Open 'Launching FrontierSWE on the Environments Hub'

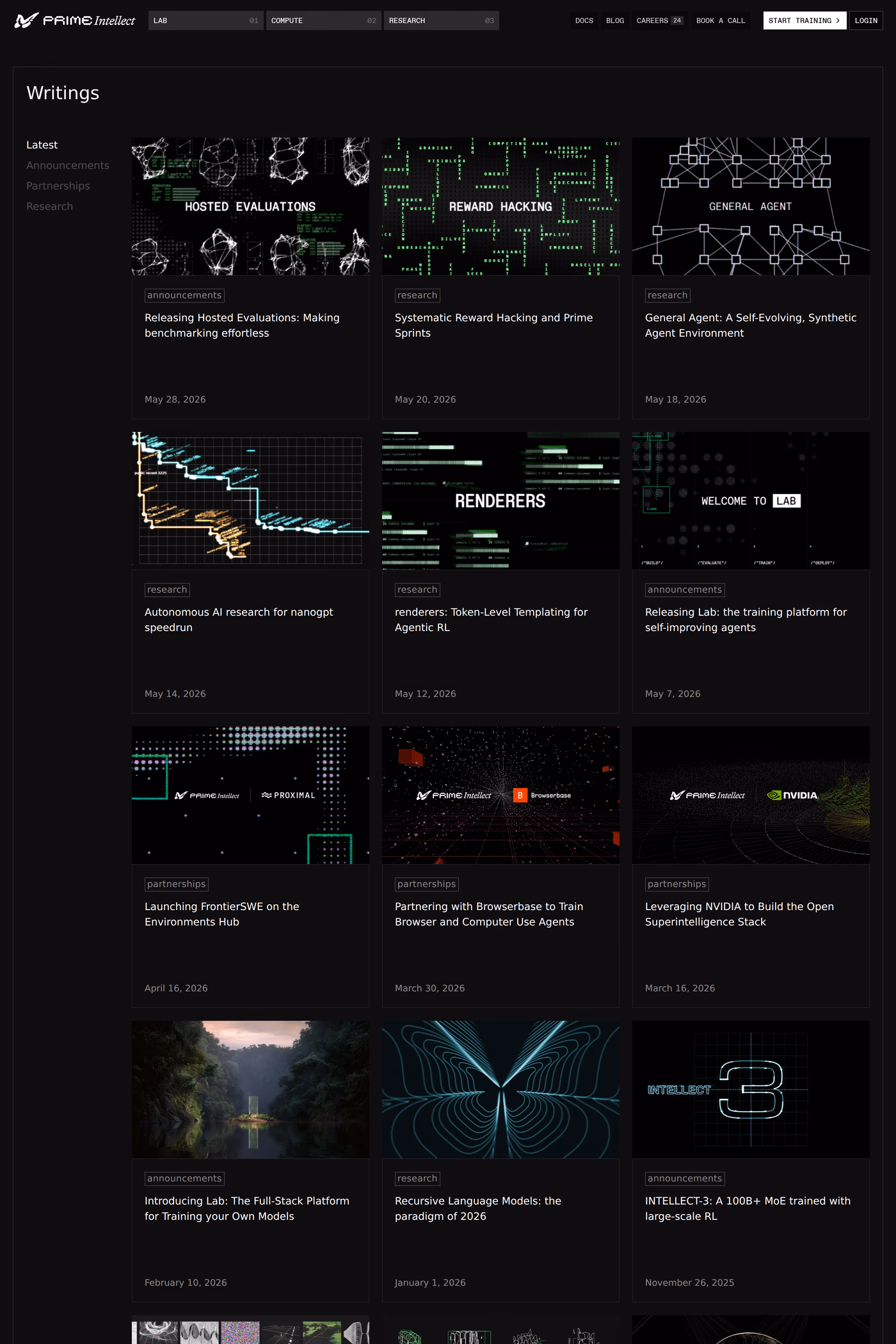(x=221, y=914)
